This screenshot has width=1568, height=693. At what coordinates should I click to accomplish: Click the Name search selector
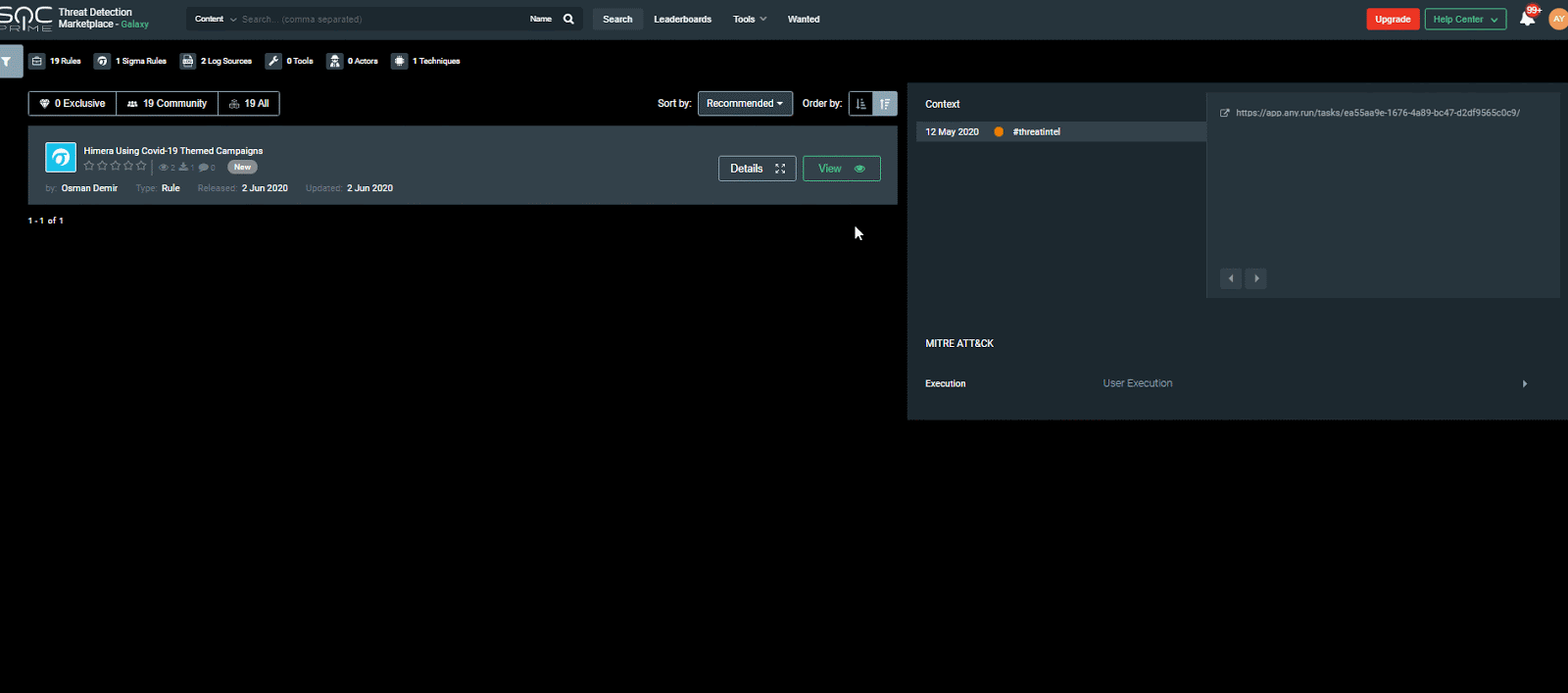(541, 19)
